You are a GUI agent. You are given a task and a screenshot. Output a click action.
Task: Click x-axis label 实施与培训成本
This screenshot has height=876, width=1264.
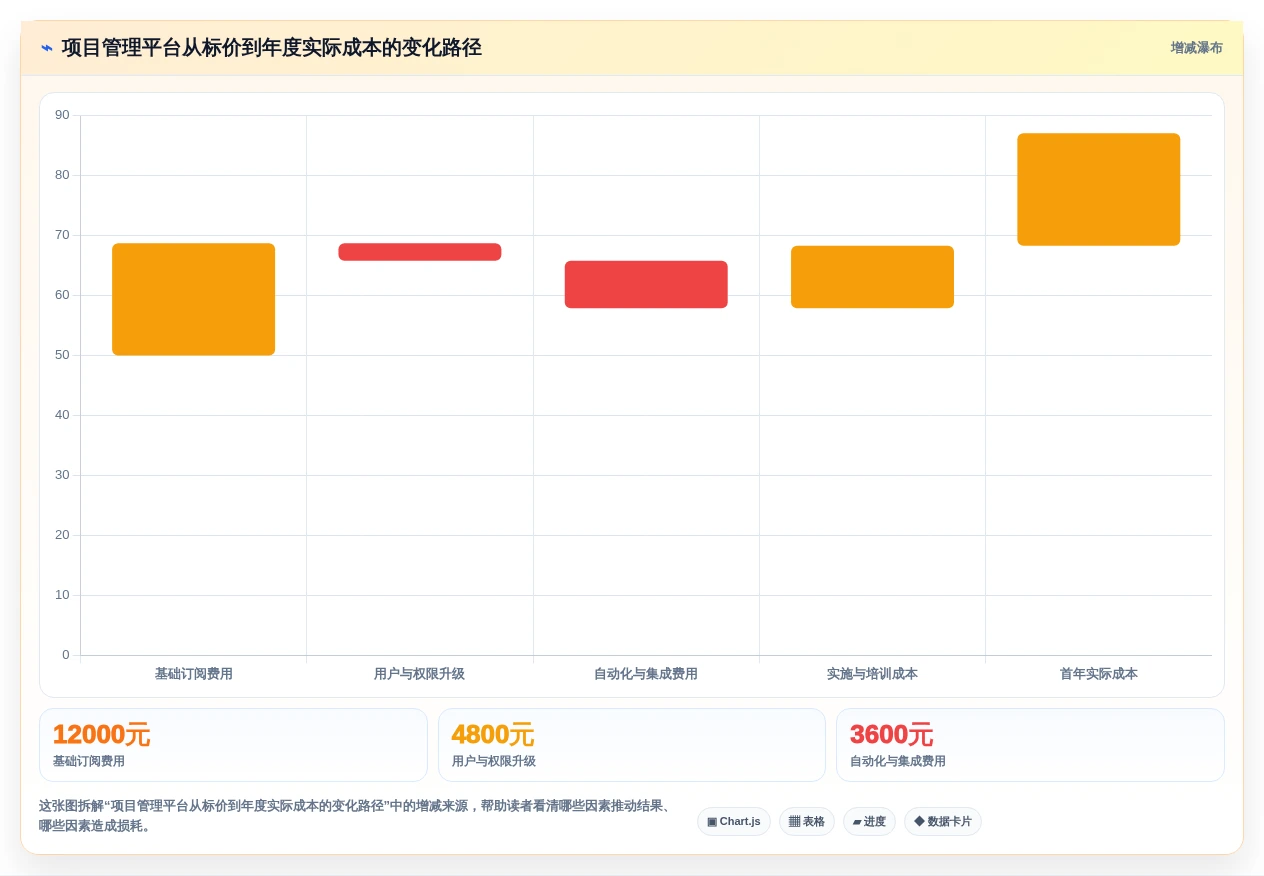click(x=872, y=674)
